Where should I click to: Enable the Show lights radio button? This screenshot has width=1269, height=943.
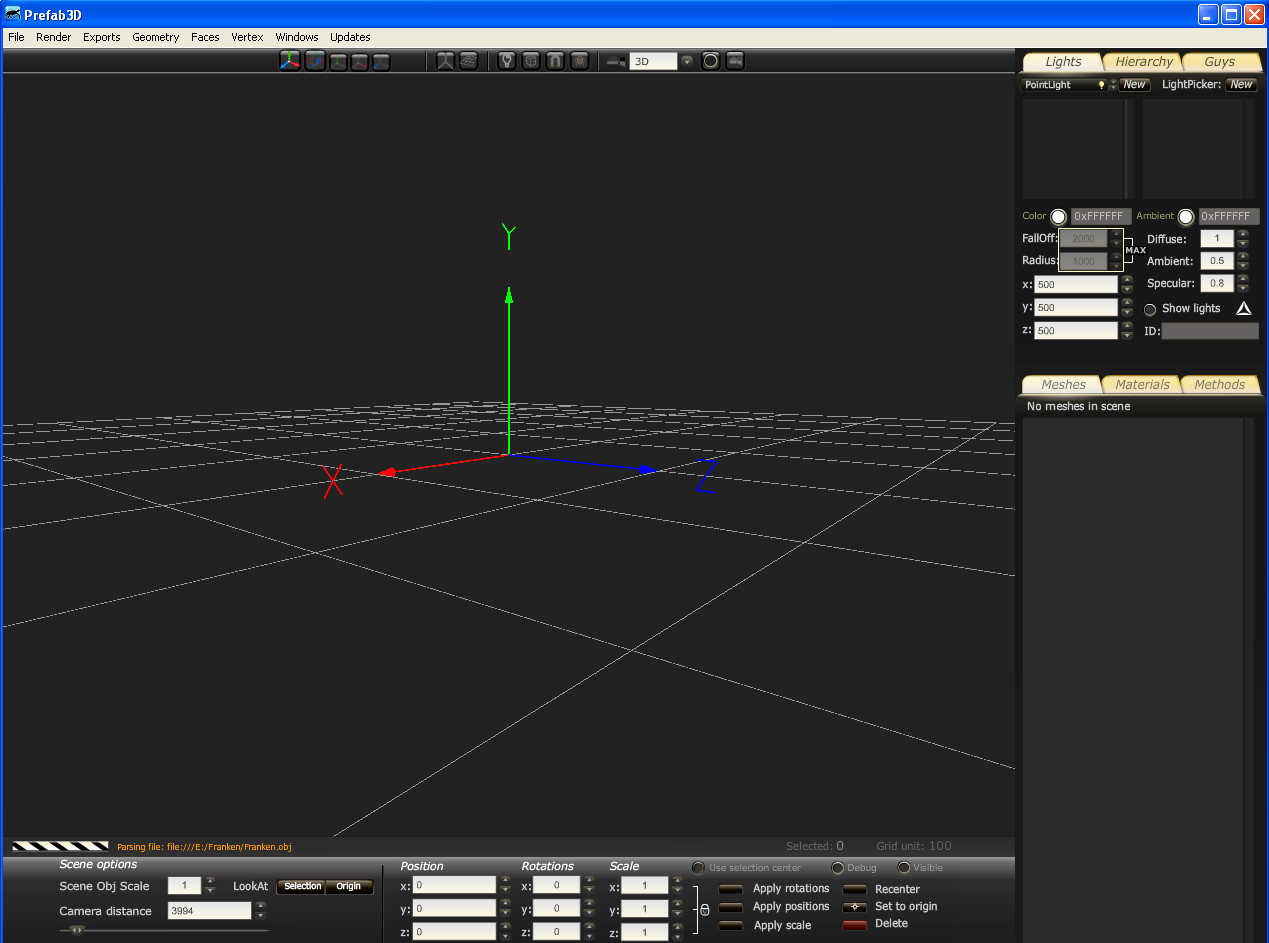1150,309
